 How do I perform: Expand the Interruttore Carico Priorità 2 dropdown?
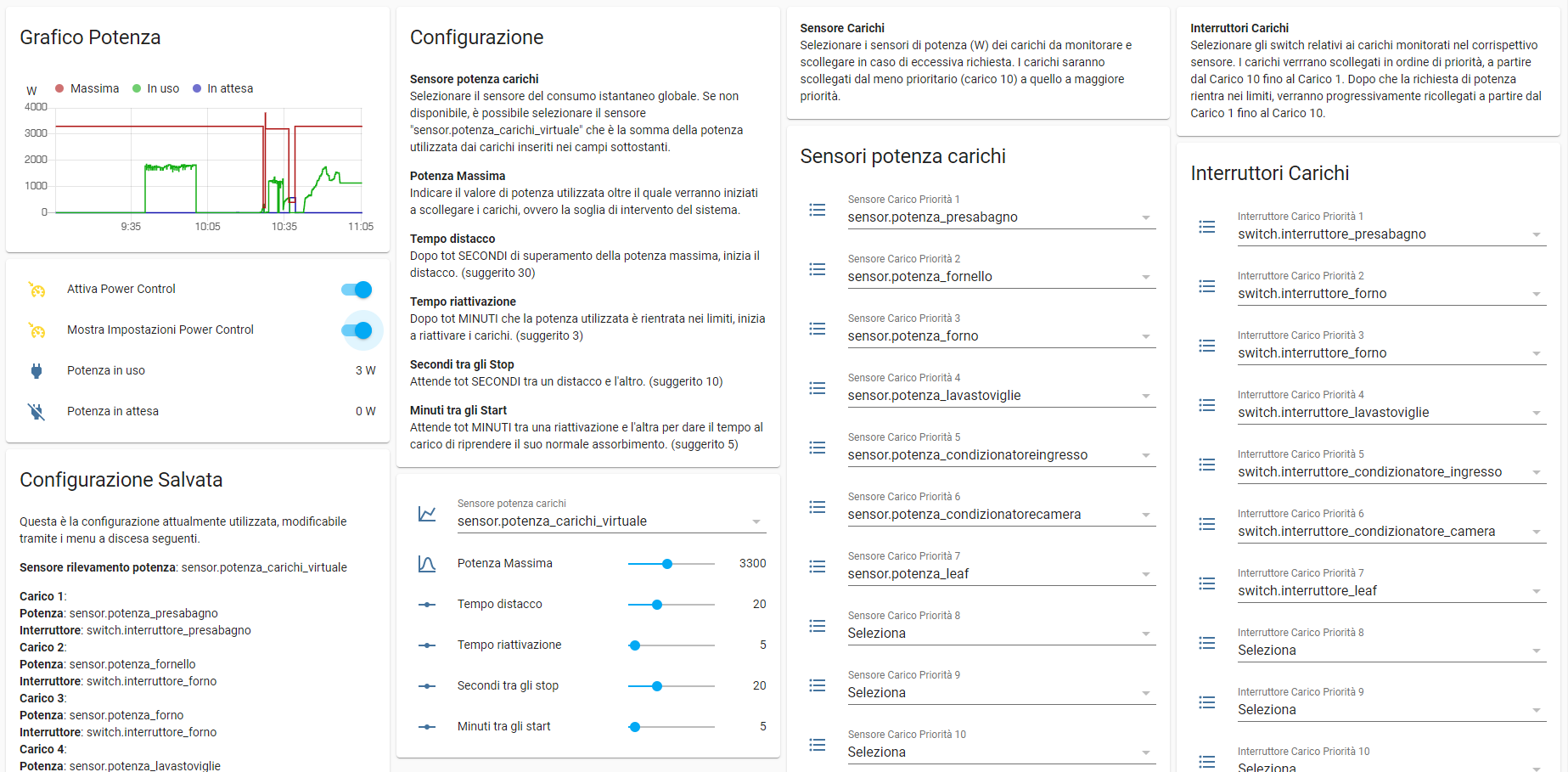1537,294
